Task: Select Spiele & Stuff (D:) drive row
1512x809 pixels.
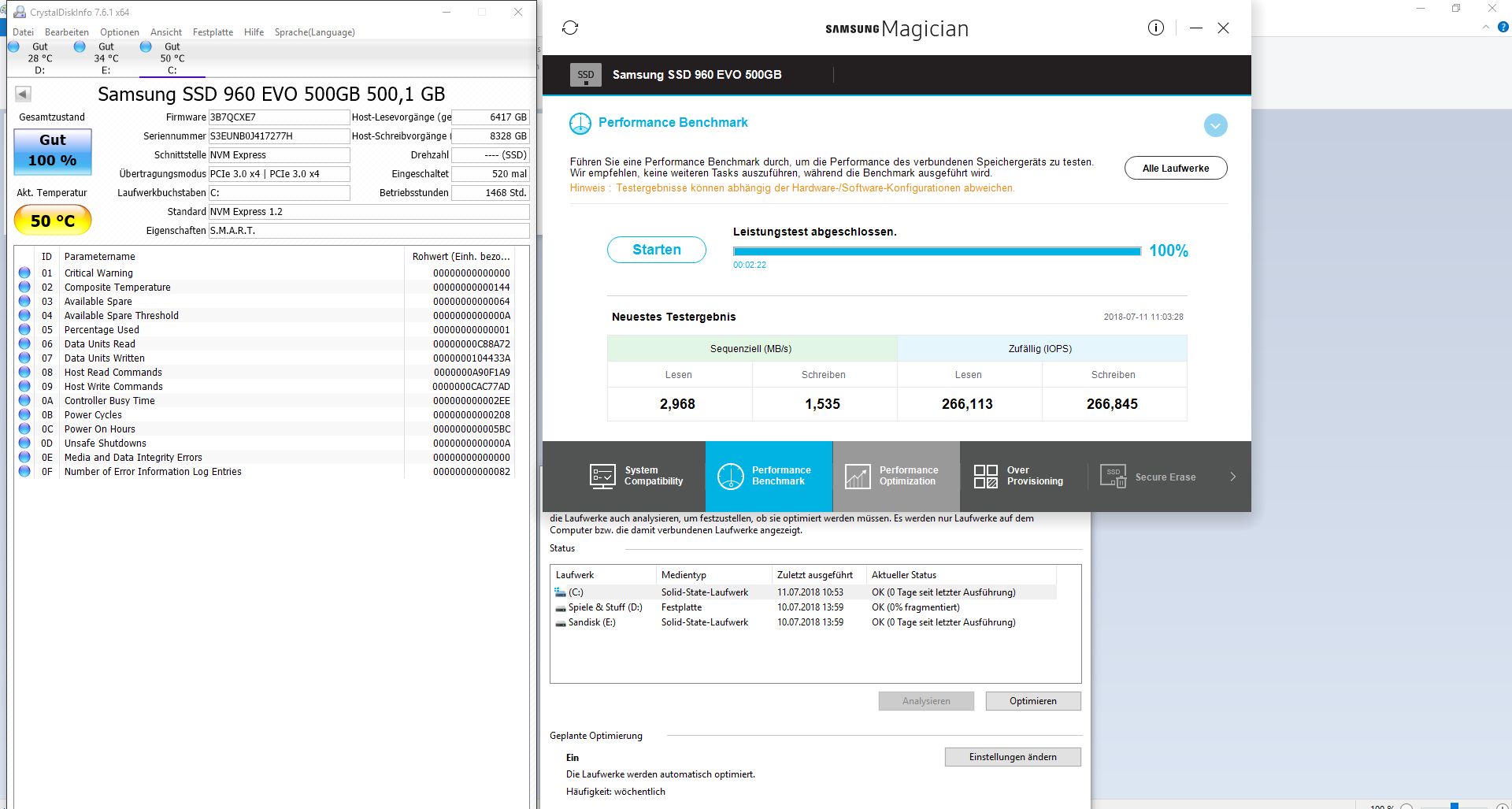Action: tap(803, 607)
